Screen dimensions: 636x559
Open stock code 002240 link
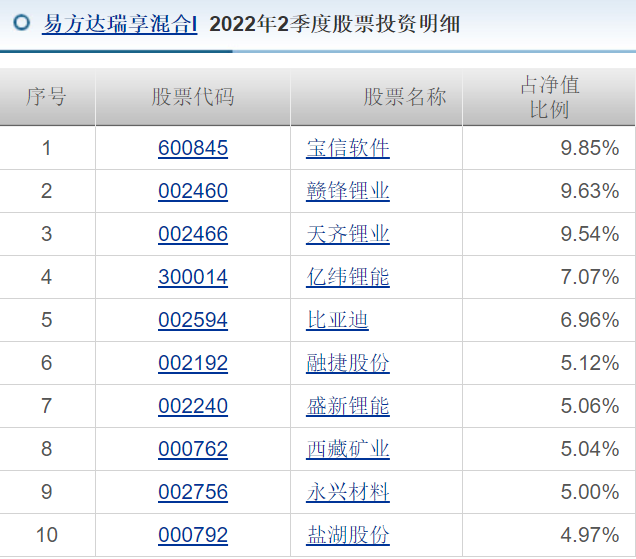point(193,406)
